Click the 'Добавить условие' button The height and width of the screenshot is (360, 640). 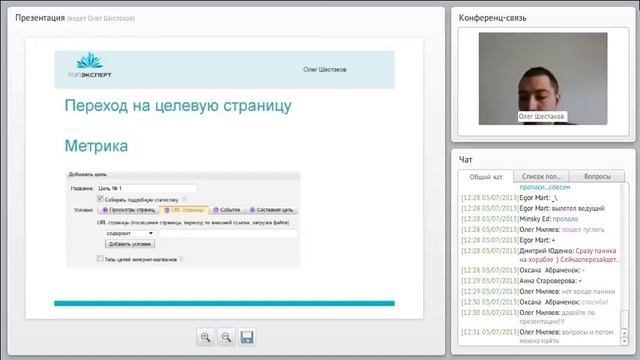130,244
